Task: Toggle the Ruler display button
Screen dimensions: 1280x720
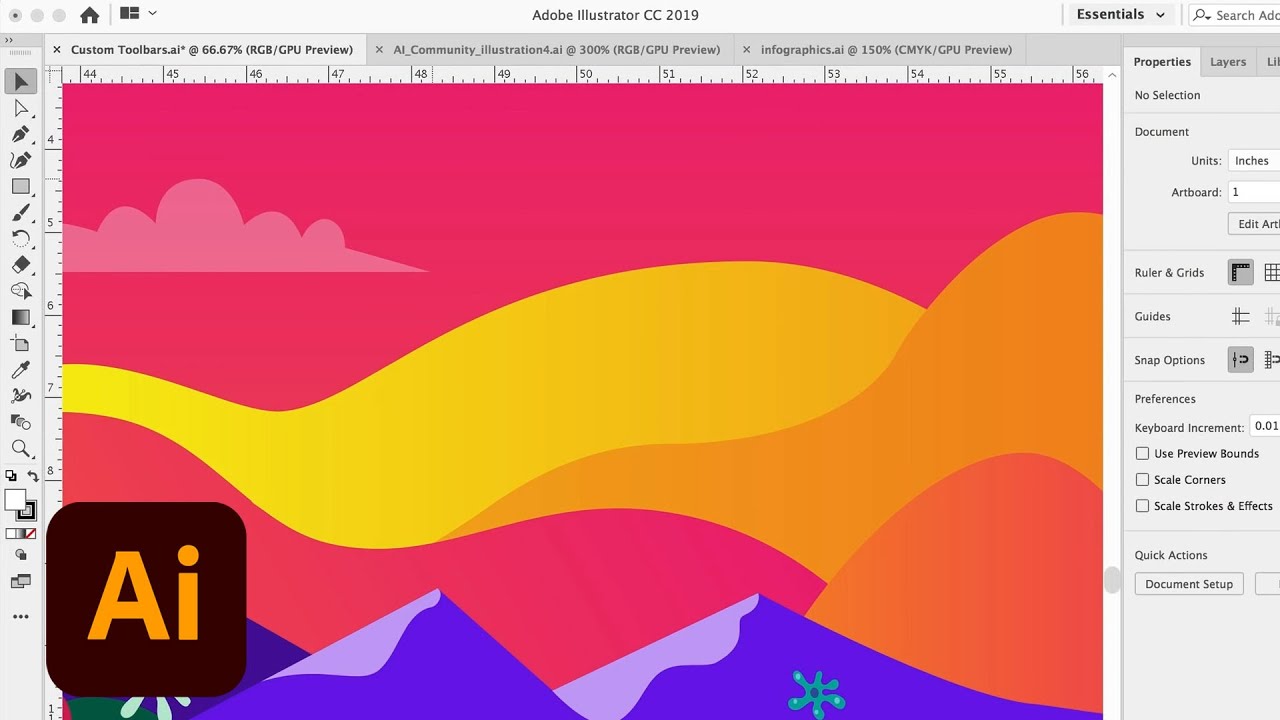Action: (x=1240, y=272)
